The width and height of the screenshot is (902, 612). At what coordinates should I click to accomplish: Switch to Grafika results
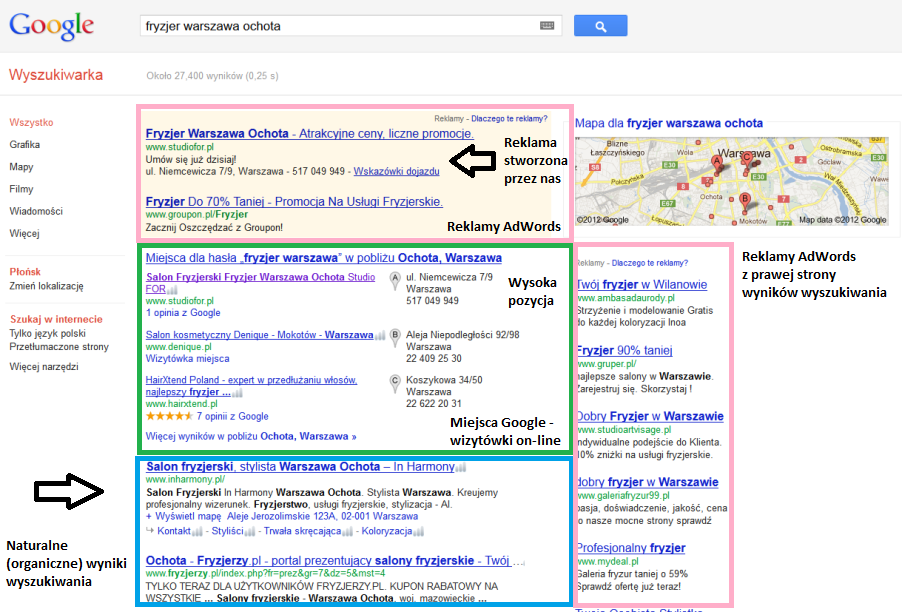(x=24, y=144)
